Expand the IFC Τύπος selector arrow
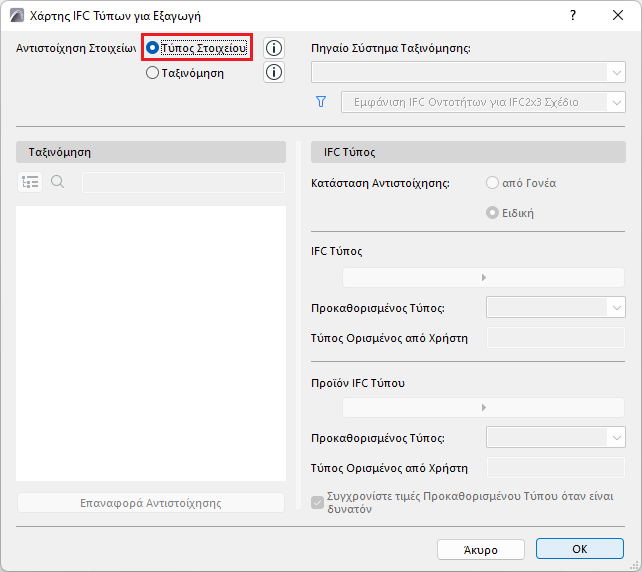642x572 pixels. click(x=483, y=278)
